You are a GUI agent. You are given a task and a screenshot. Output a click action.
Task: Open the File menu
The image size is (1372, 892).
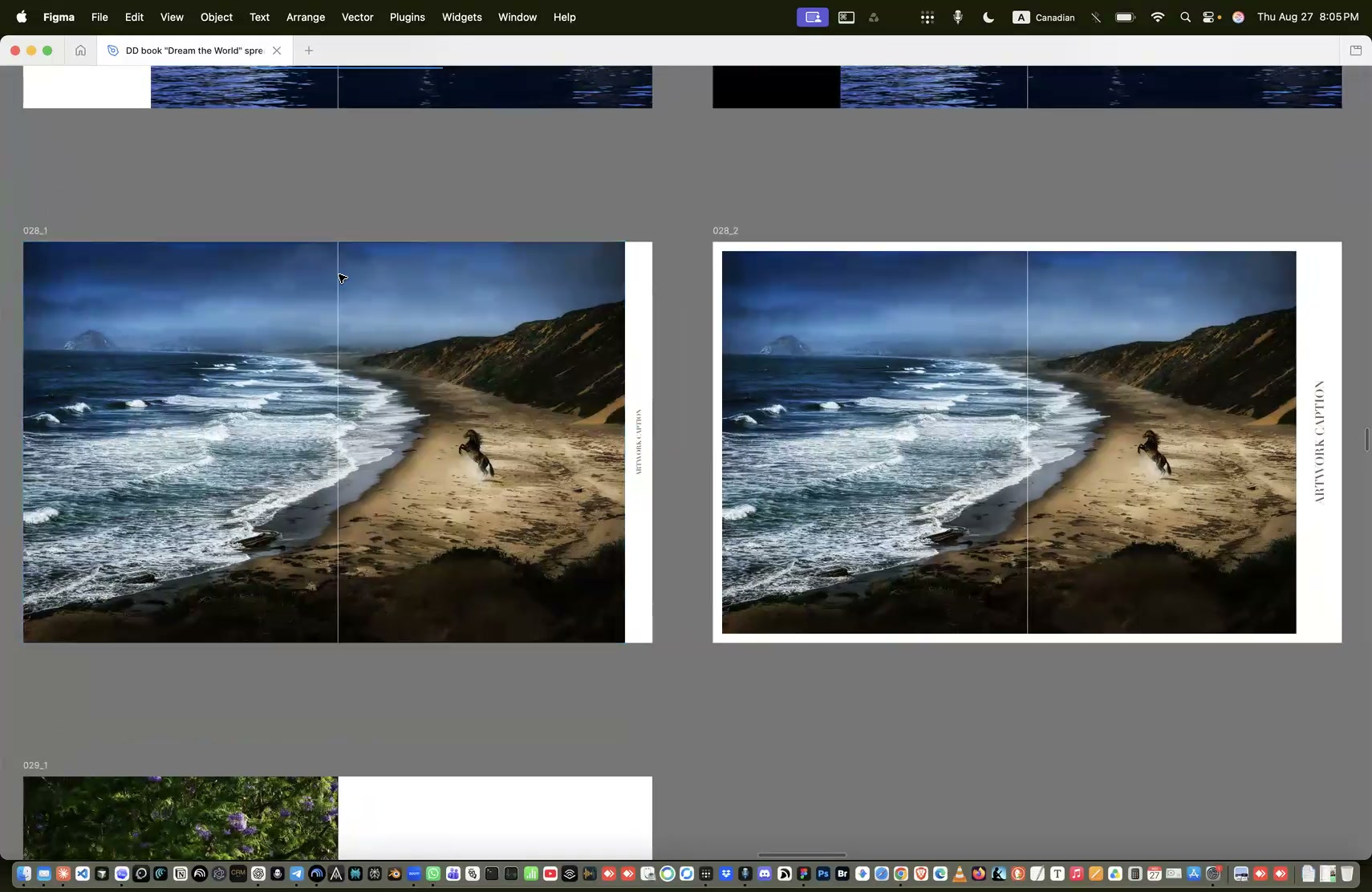[99, 17]
